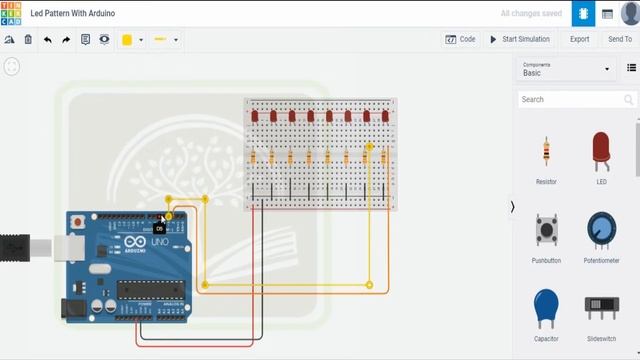Undo the last action
640x360 pixels.
(x=48, y=40)
